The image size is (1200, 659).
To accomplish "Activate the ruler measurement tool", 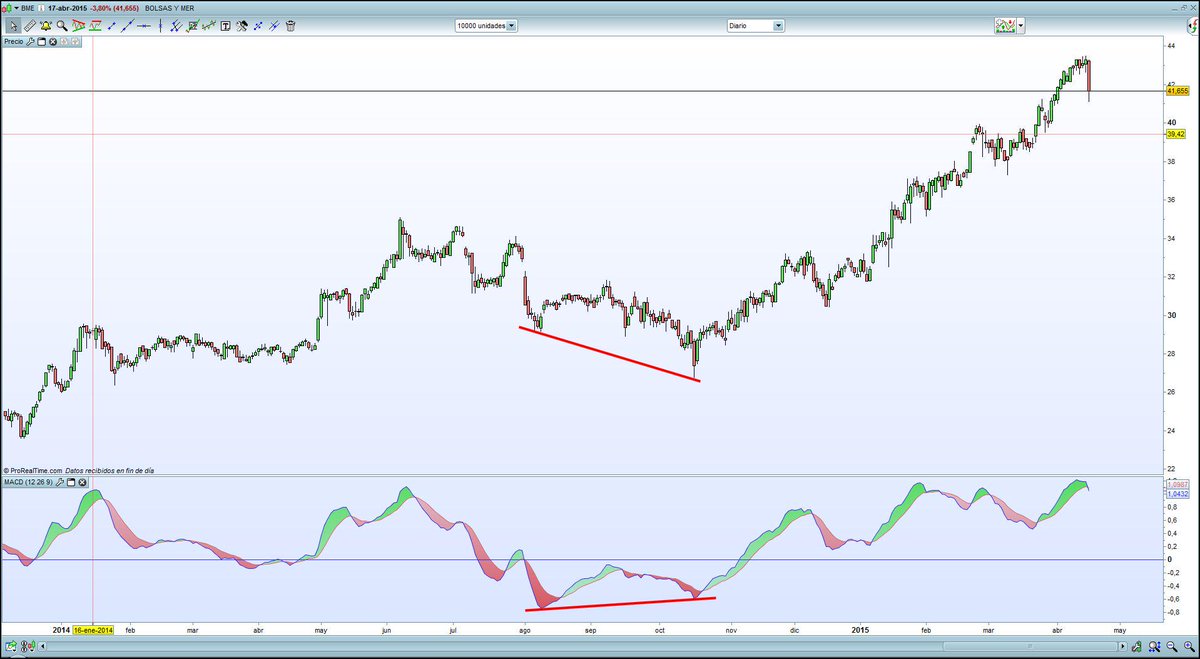I will [28, 25].
